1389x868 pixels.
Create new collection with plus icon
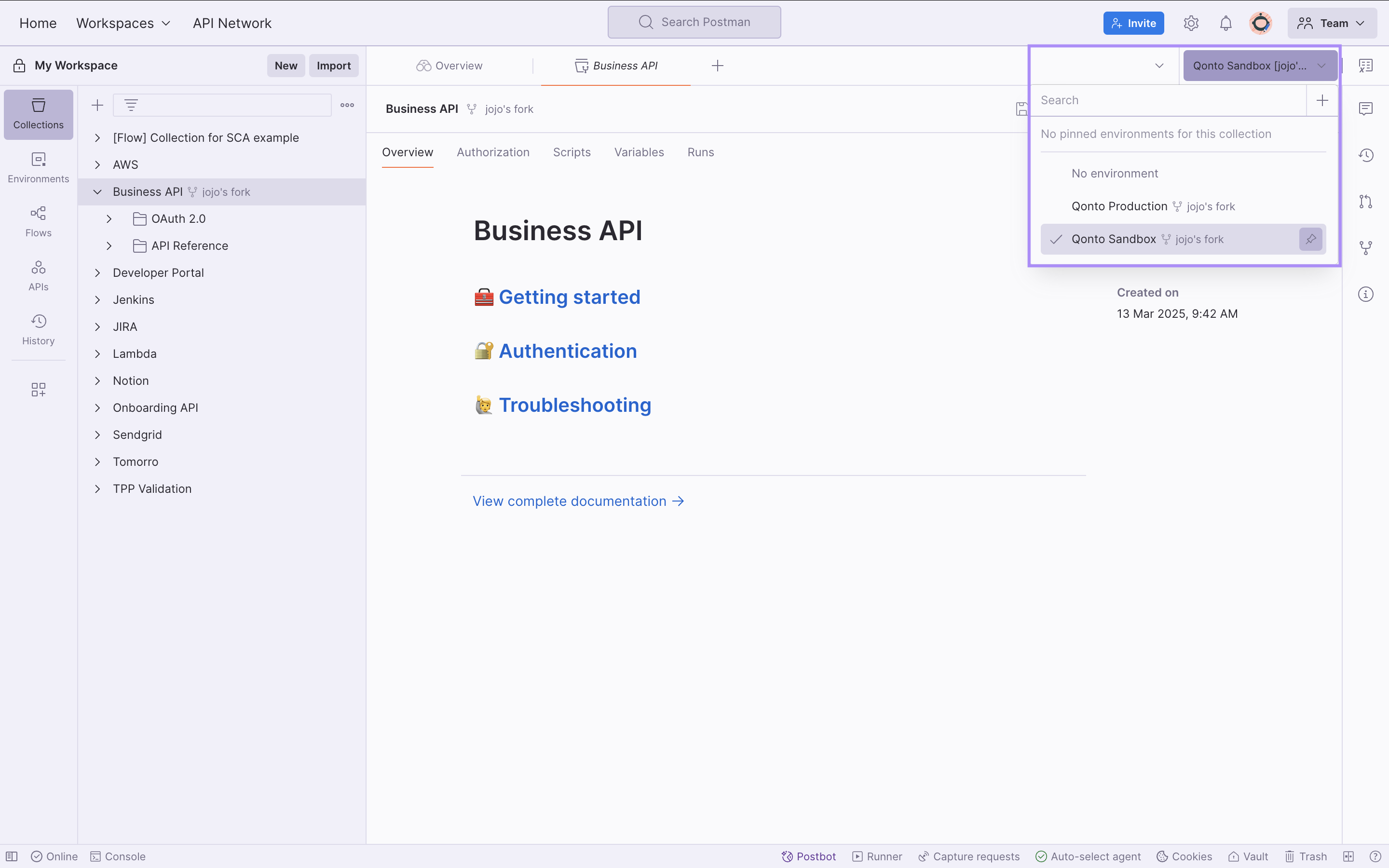coord(97,105)
